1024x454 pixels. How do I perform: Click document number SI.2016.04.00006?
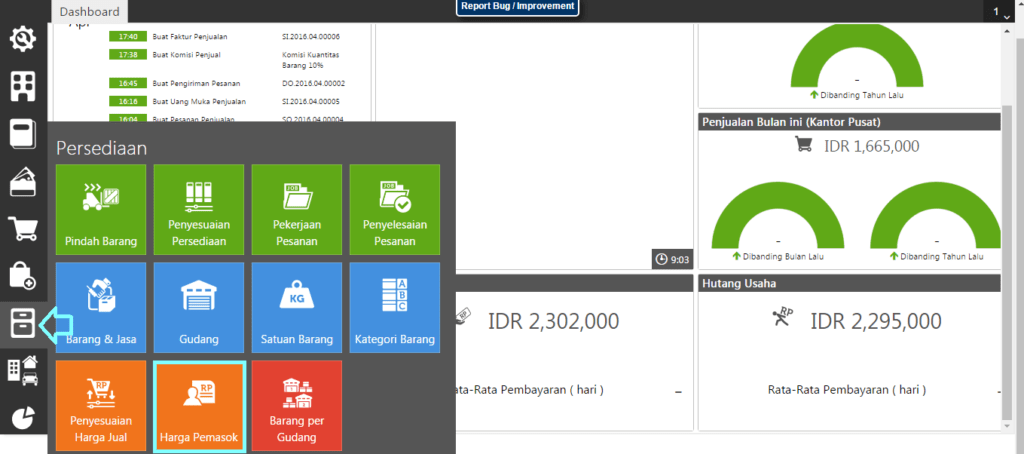click(x=311, y=37)
